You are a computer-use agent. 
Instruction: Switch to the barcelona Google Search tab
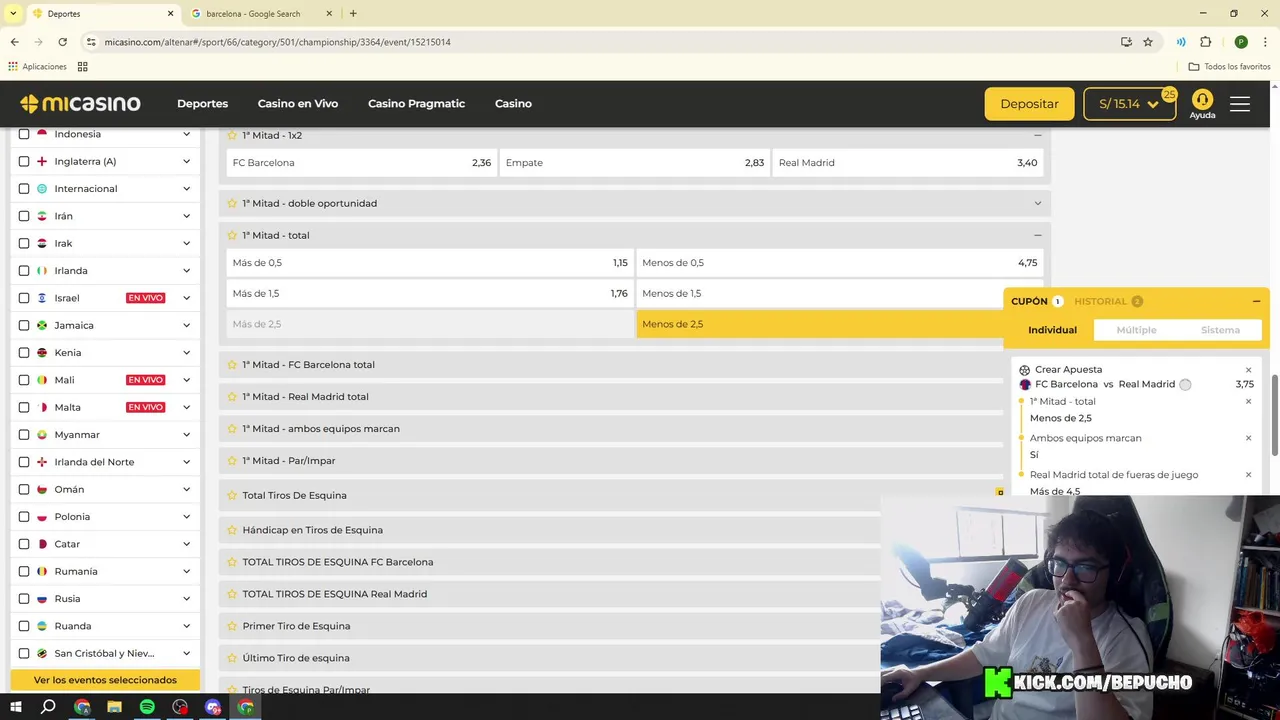[260, 14]
